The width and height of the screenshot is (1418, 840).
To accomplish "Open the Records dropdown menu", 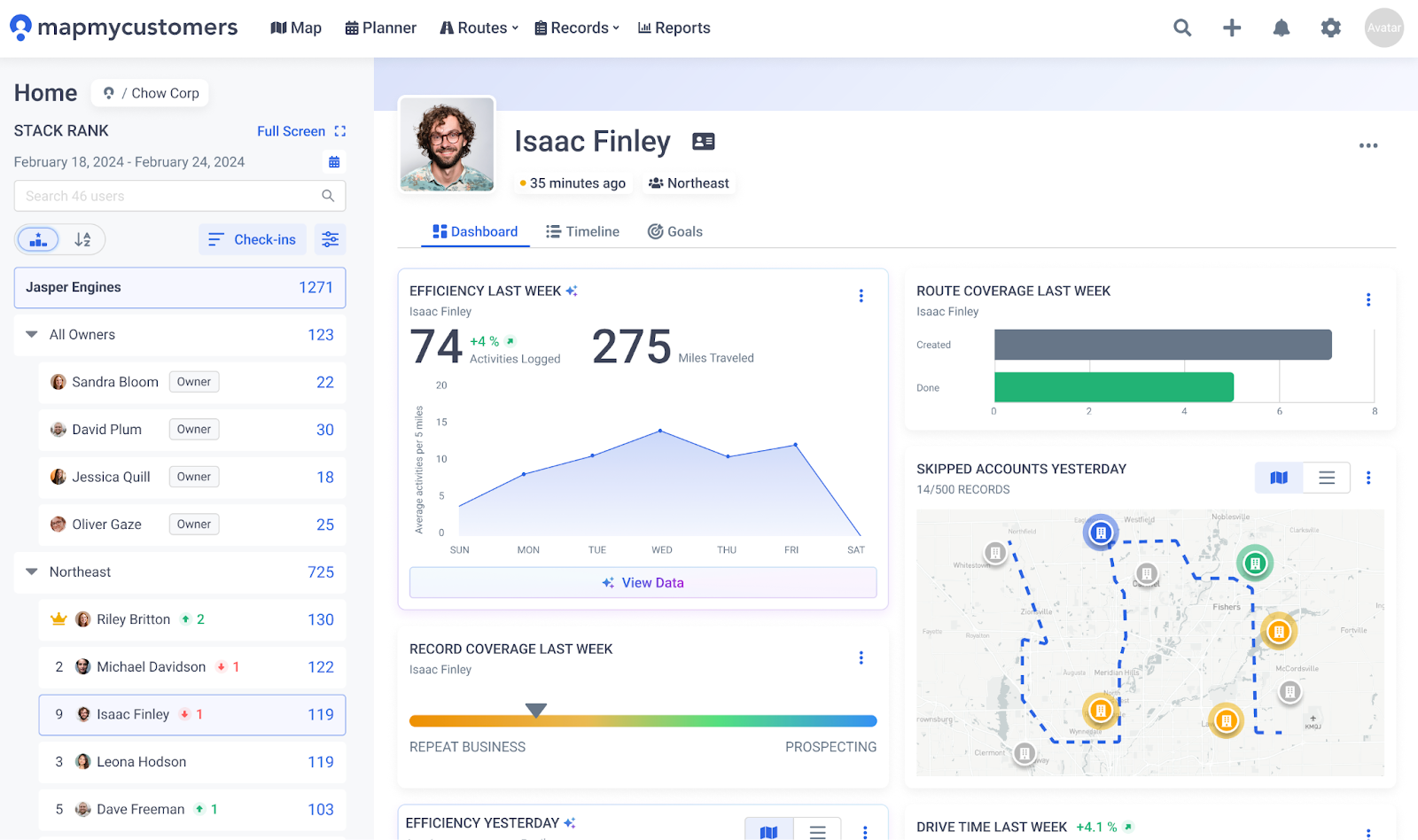I will tap(577, 27).
